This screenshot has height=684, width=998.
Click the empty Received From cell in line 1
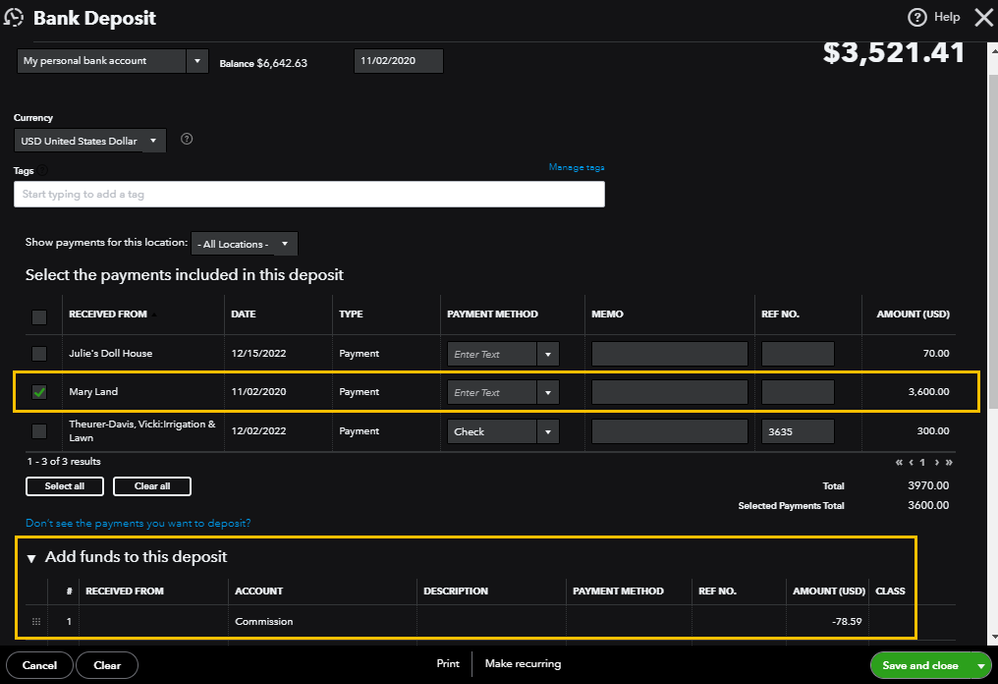coord(153,622)
